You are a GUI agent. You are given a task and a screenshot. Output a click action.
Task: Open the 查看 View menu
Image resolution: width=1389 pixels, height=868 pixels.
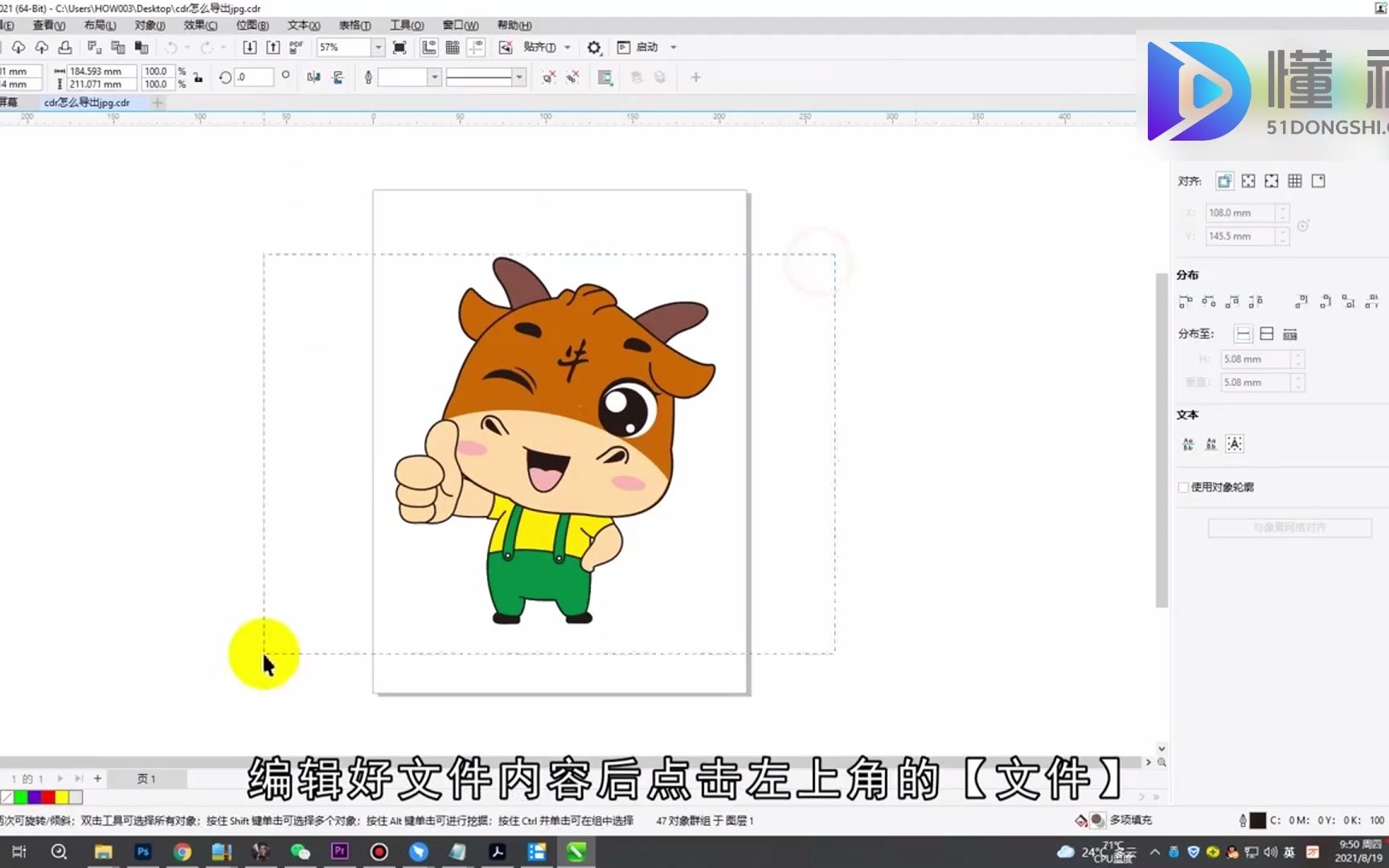coord(48,26)
